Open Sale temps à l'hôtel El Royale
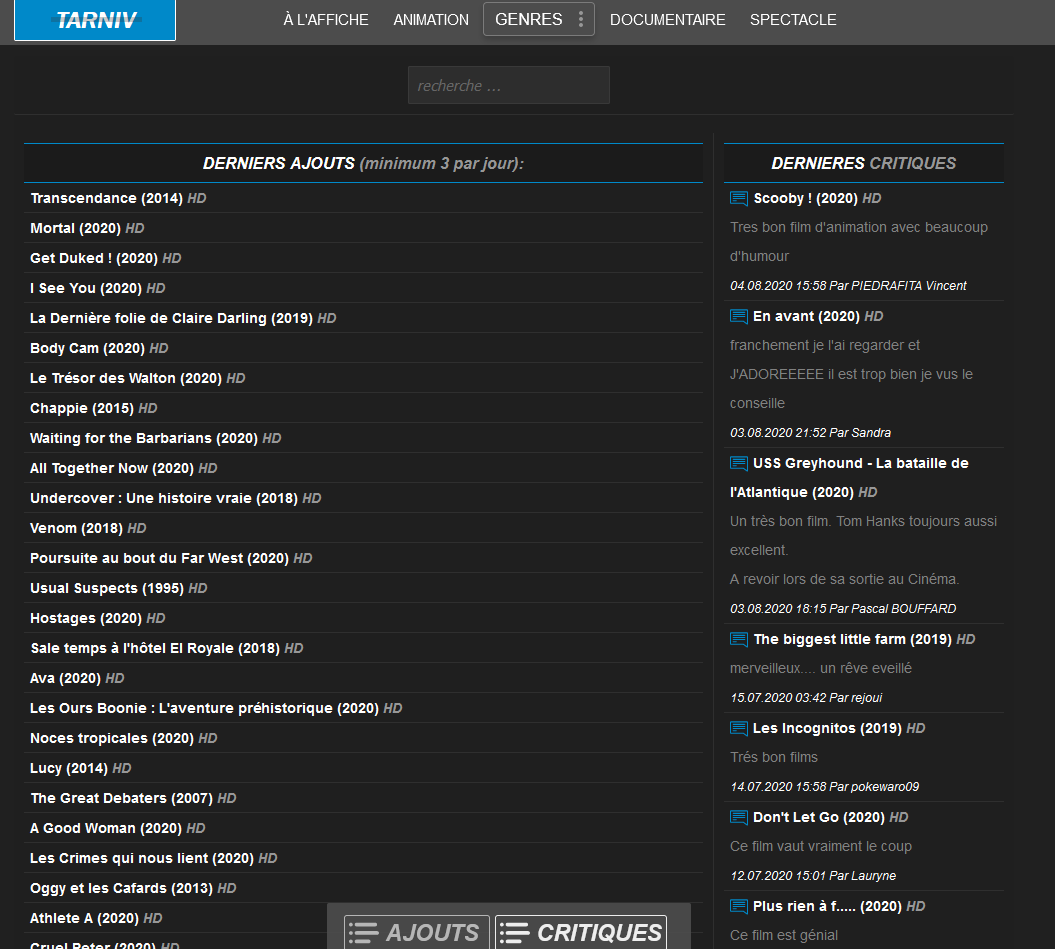Viewport: 1055px width, 949px height. click(167, 648)
